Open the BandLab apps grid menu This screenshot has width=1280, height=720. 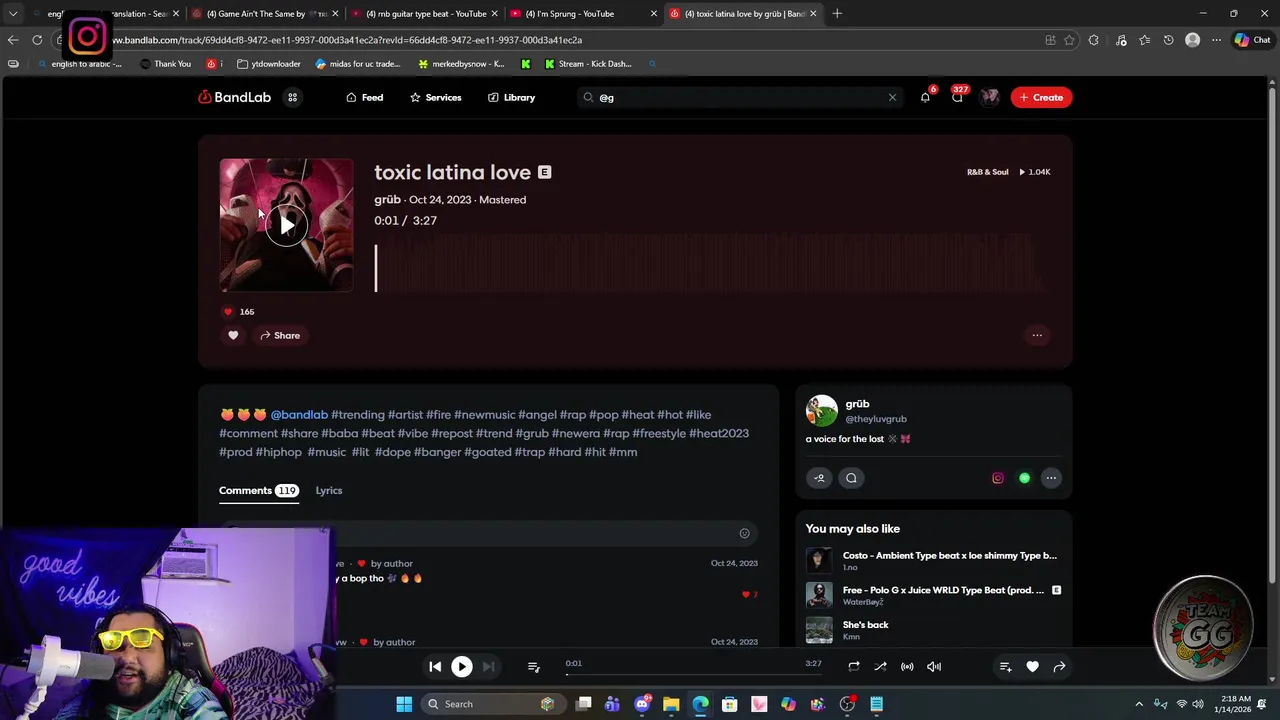(292, 97)
